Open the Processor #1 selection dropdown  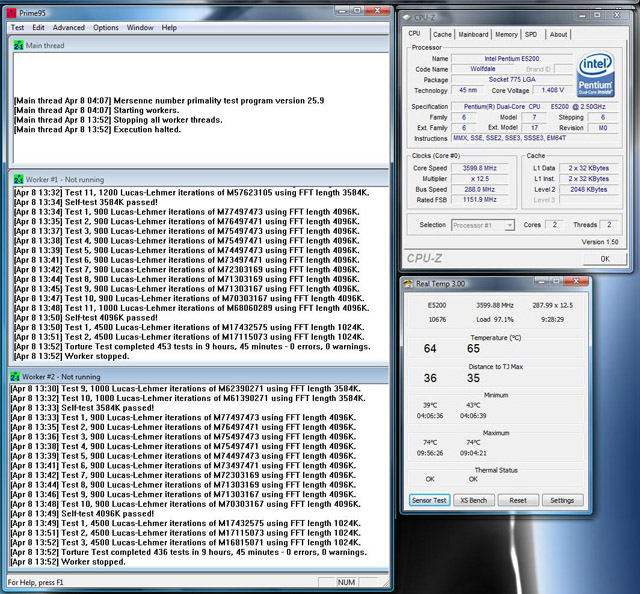483,225
